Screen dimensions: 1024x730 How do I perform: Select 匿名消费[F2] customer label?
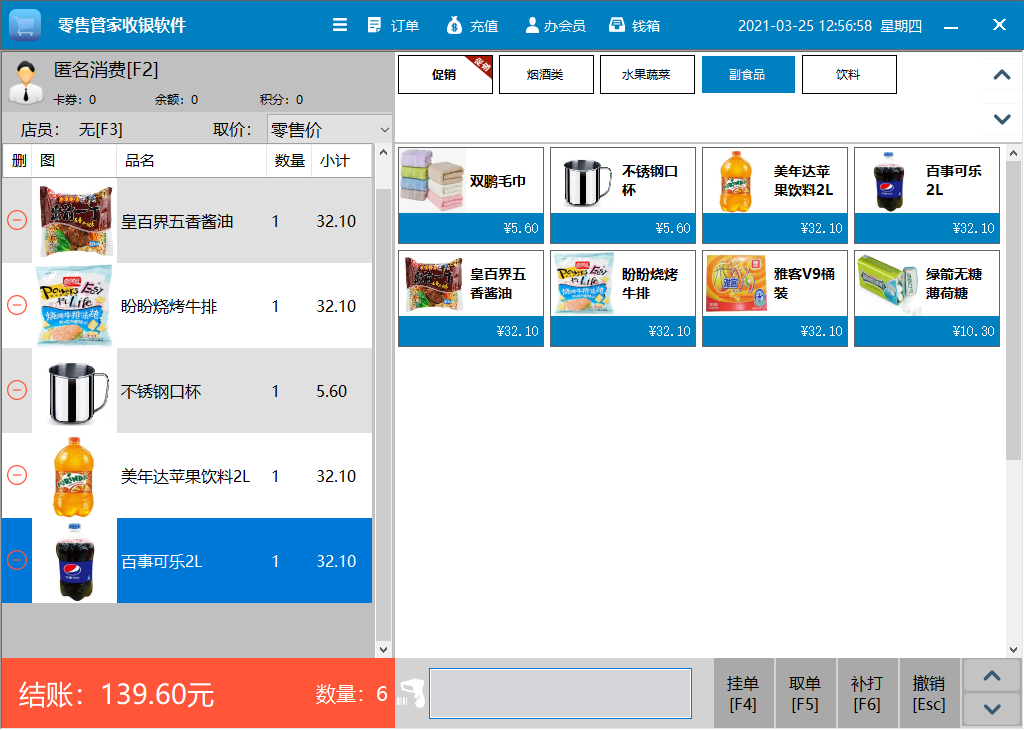pyautogui.click(x=106, y=69)
